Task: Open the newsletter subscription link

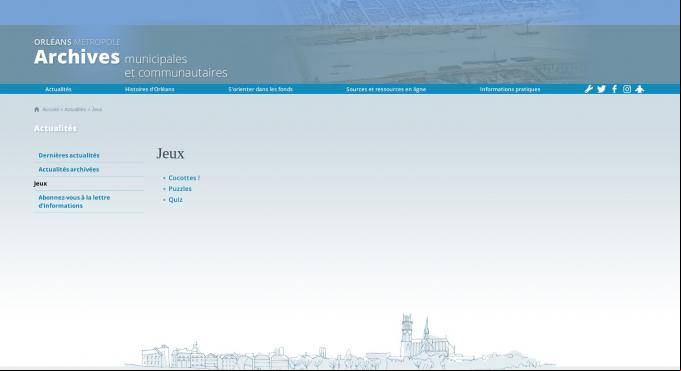Action: click(x=74, y=202)
